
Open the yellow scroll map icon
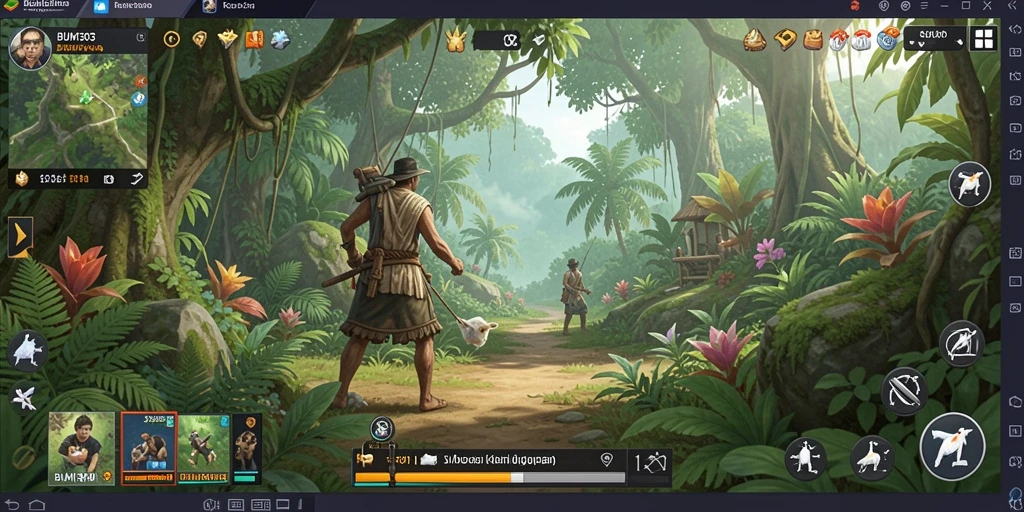click(785, 40)
